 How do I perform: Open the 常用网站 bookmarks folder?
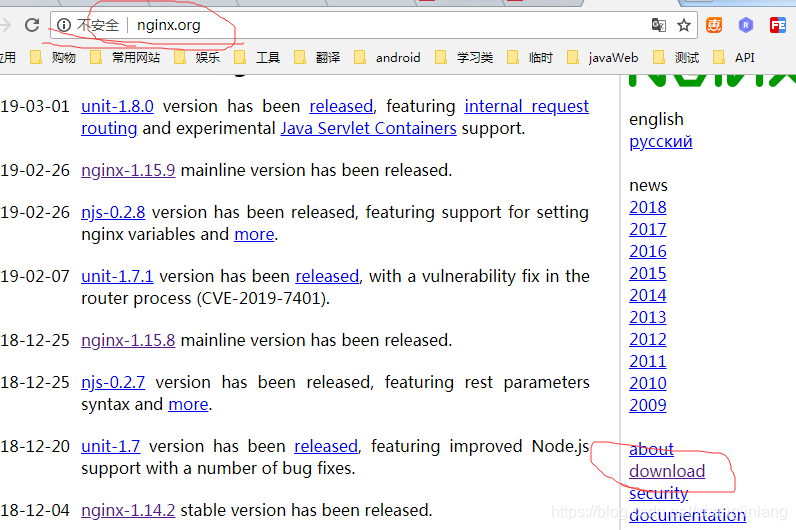[x=125, y=57]
